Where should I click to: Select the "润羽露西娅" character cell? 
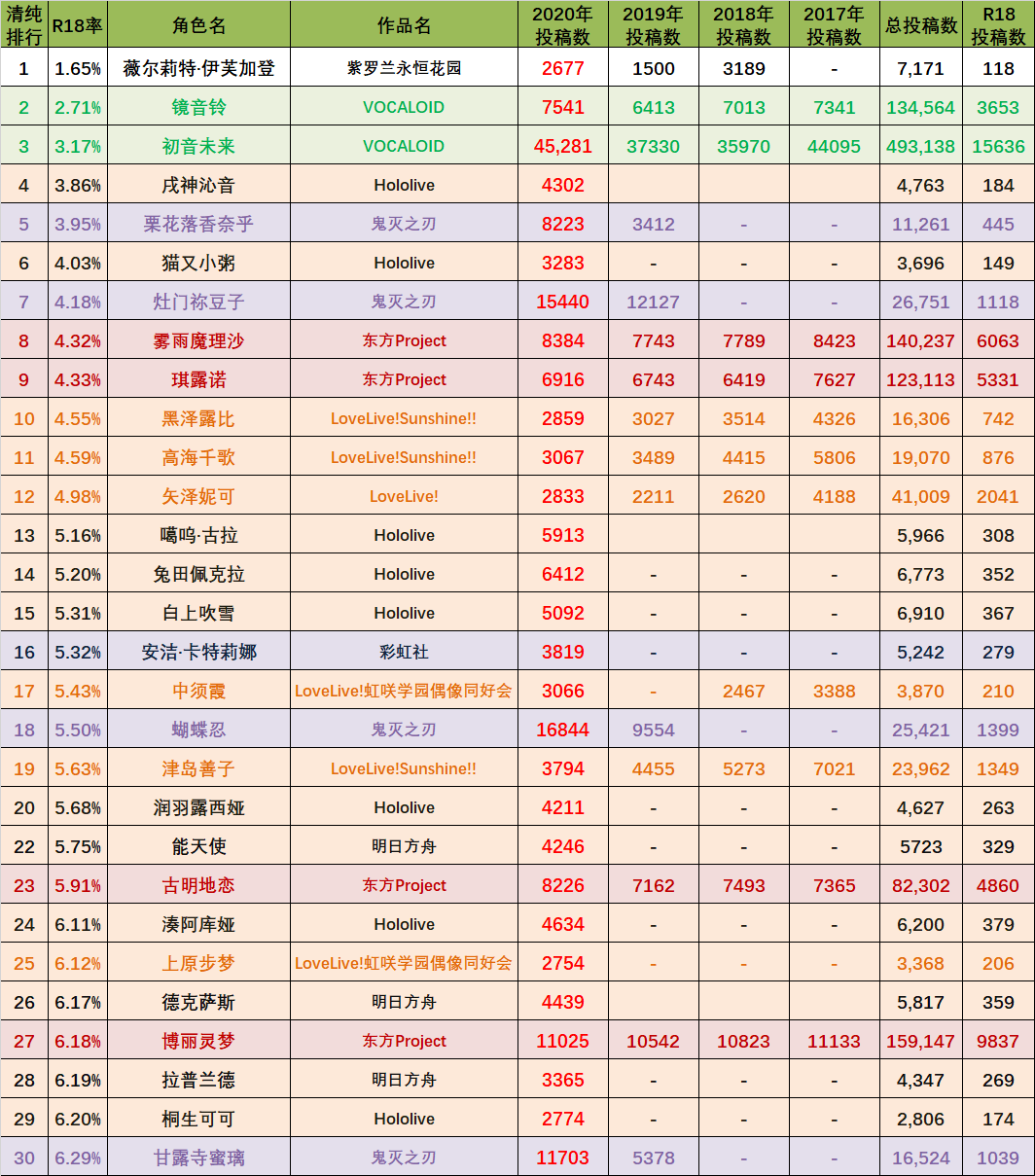[198, 807]
